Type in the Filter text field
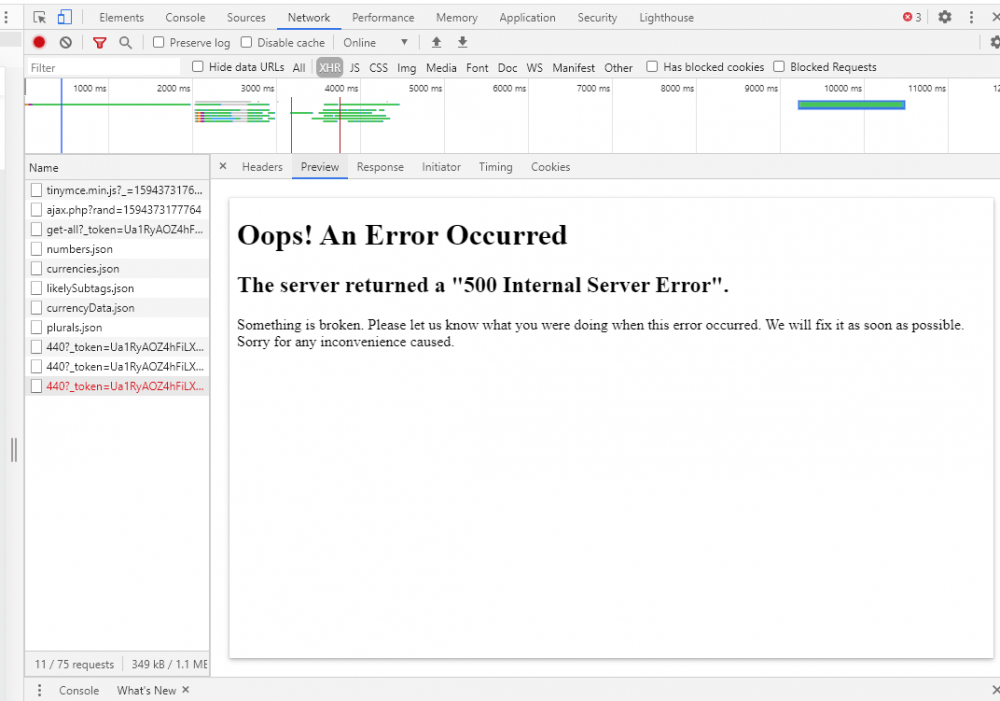Image resolution: width=1000 pixels, height=701 pixels. (100, 68)
